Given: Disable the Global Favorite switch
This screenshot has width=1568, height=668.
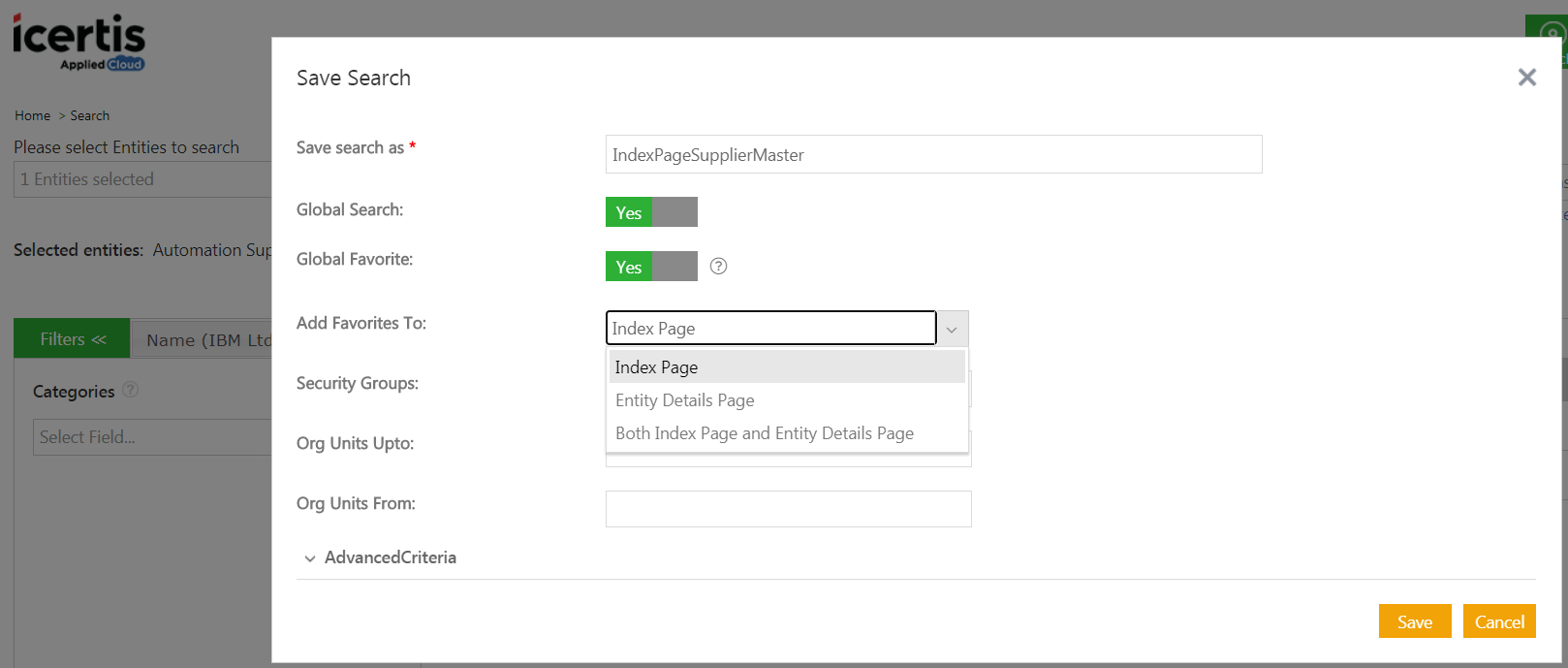Looking at the screenshot, I should point(651,267).
